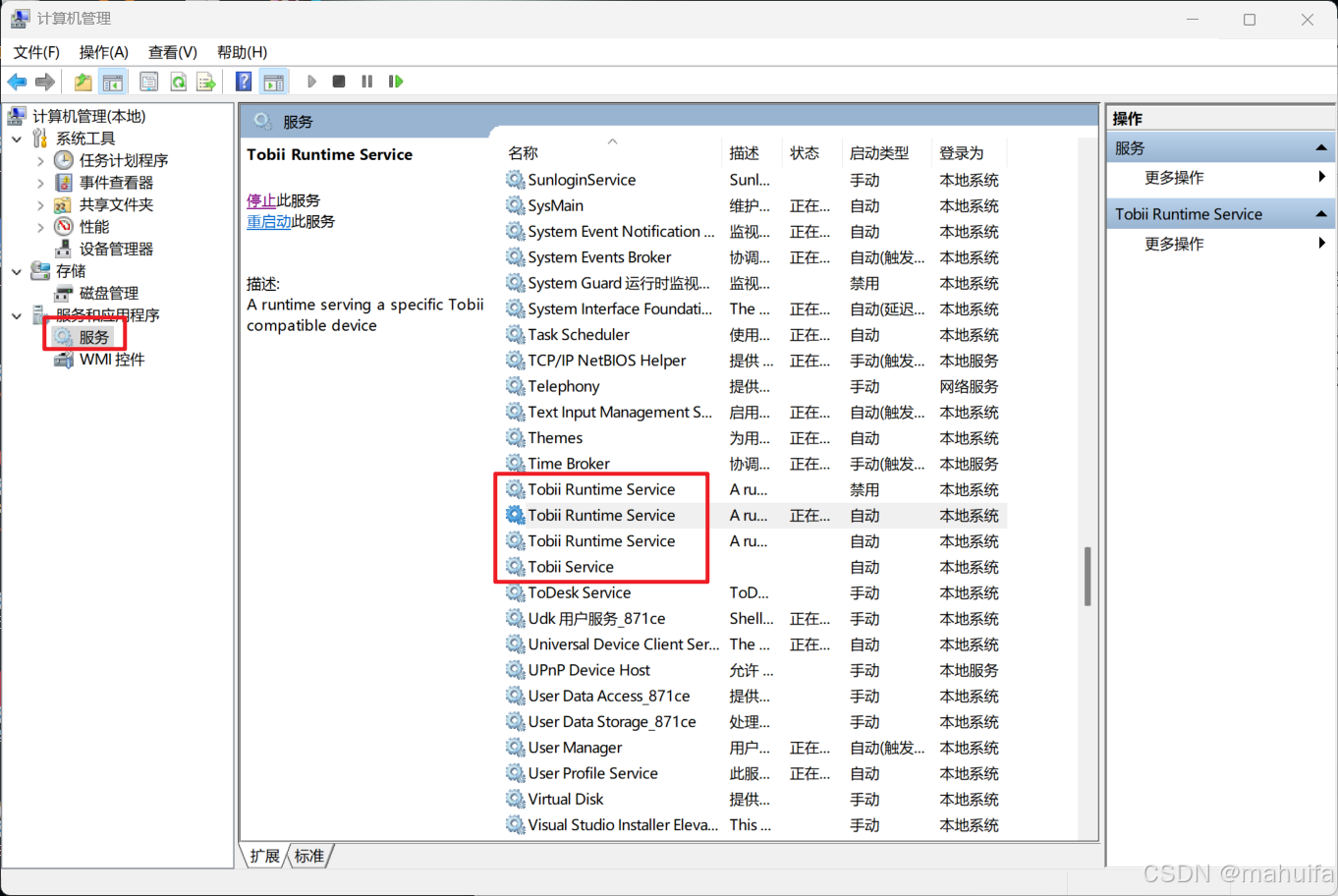Select the UPnP Device Host row

click(754, 670)
